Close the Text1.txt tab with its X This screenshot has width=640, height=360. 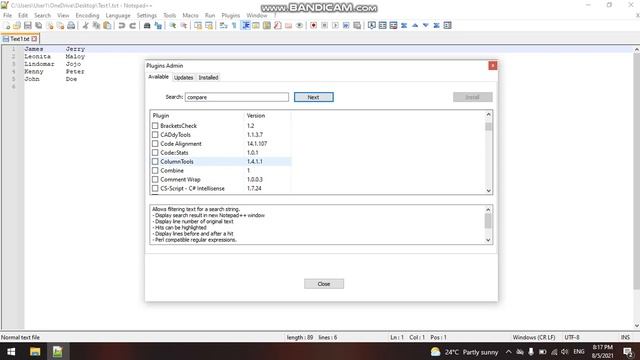pyautogui.click(x=34, y=39)
